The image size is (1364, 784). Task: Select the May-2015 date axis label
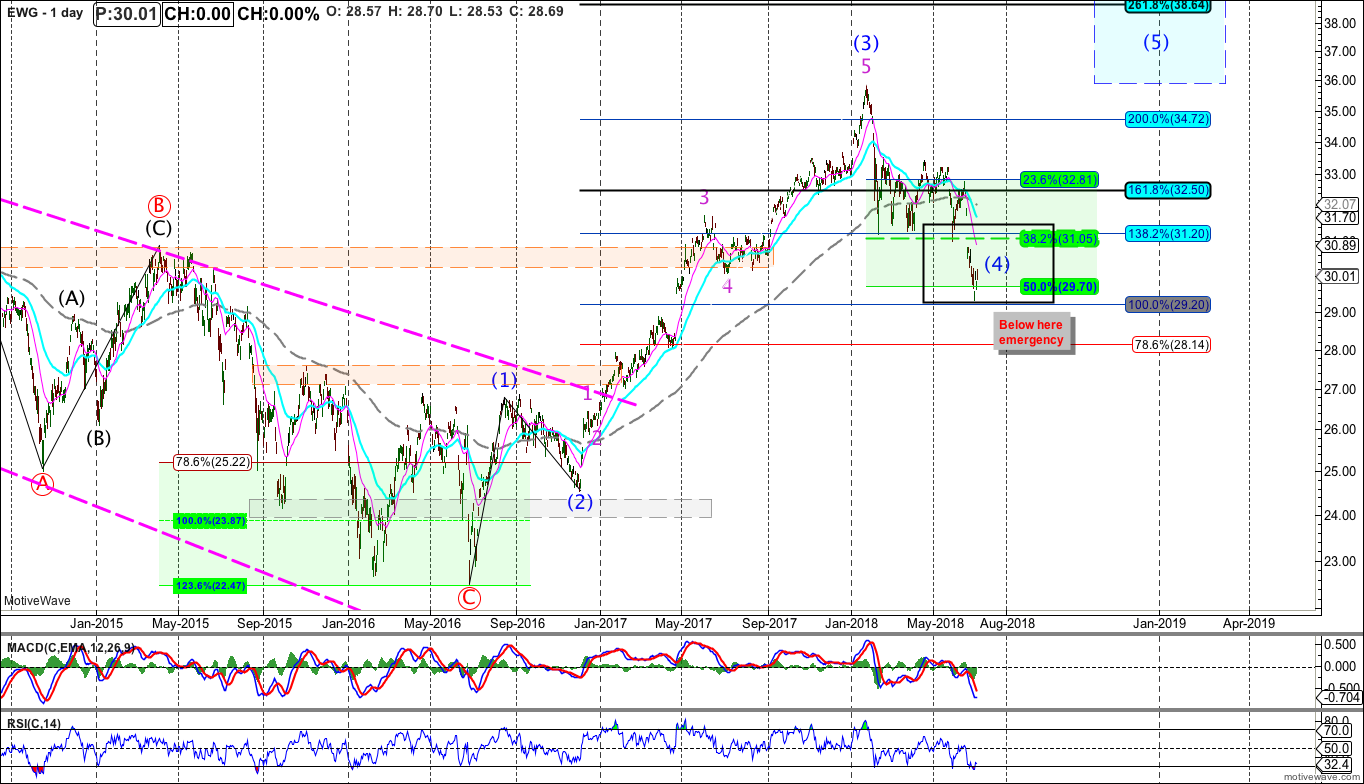pyautogui.click(x=180, y=622)
